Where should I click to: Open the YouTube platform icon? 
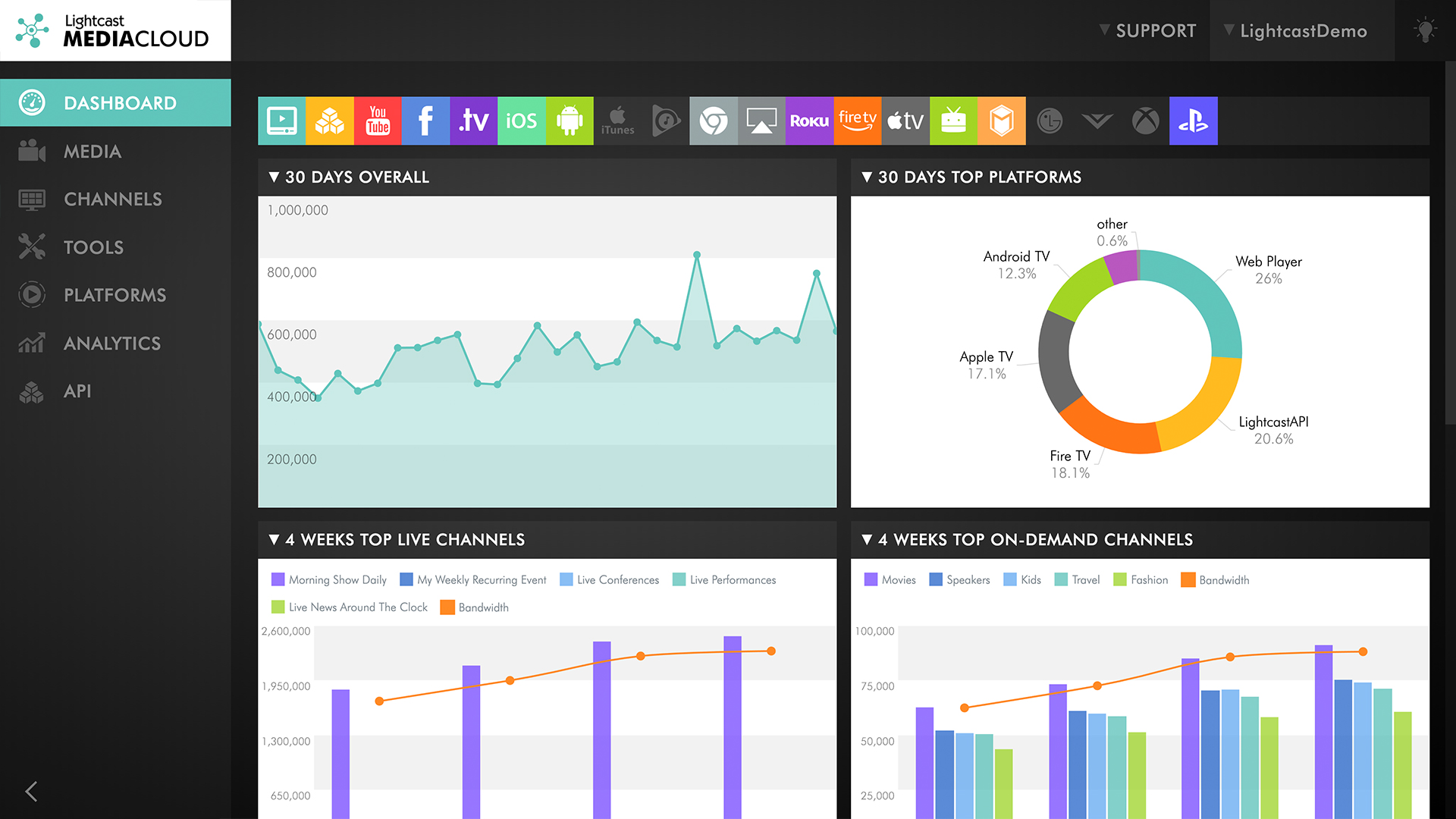tap(378, 121)
